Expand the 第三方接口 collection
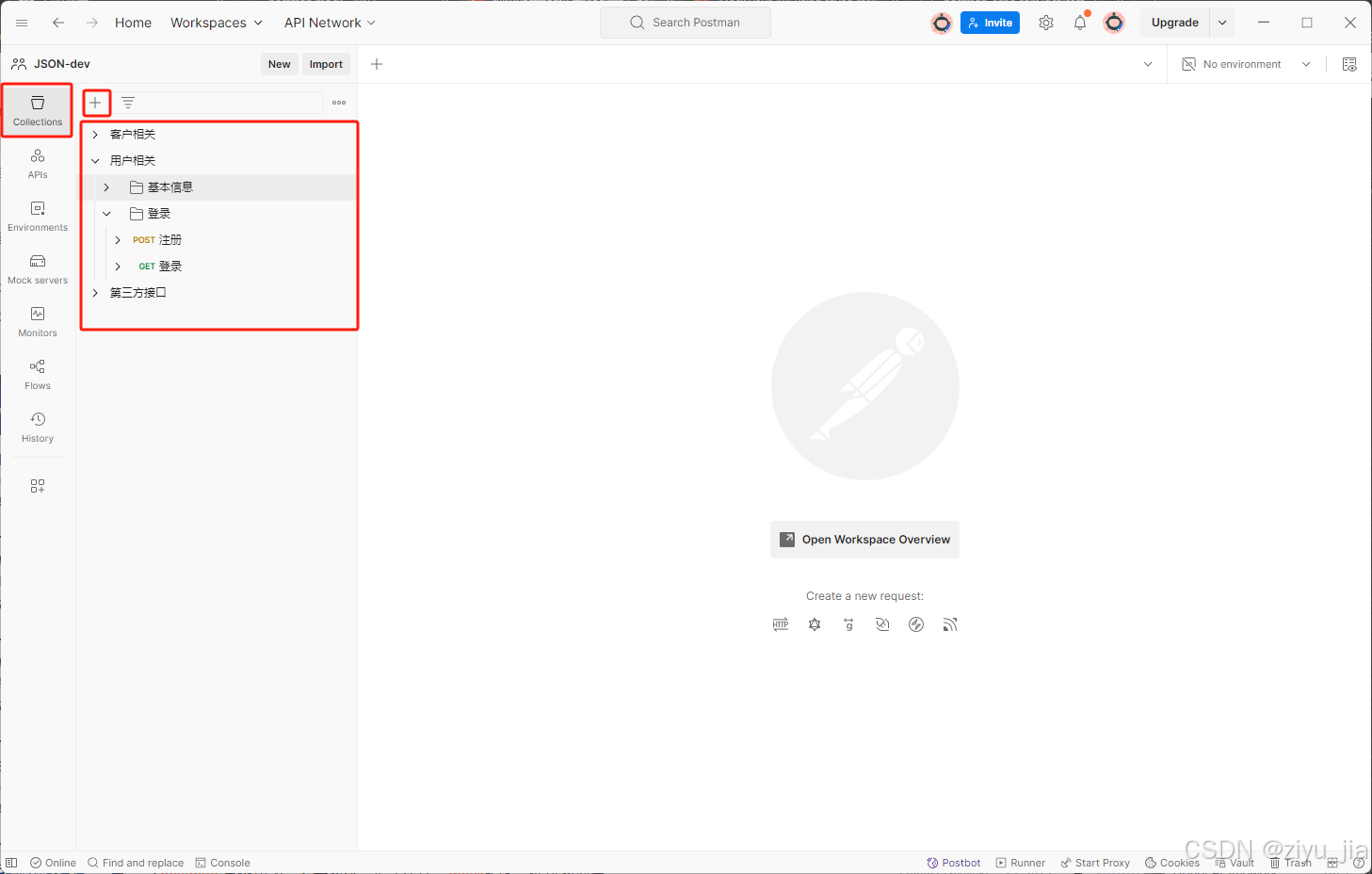This screenshot has width=1372, height=874. 95,293
